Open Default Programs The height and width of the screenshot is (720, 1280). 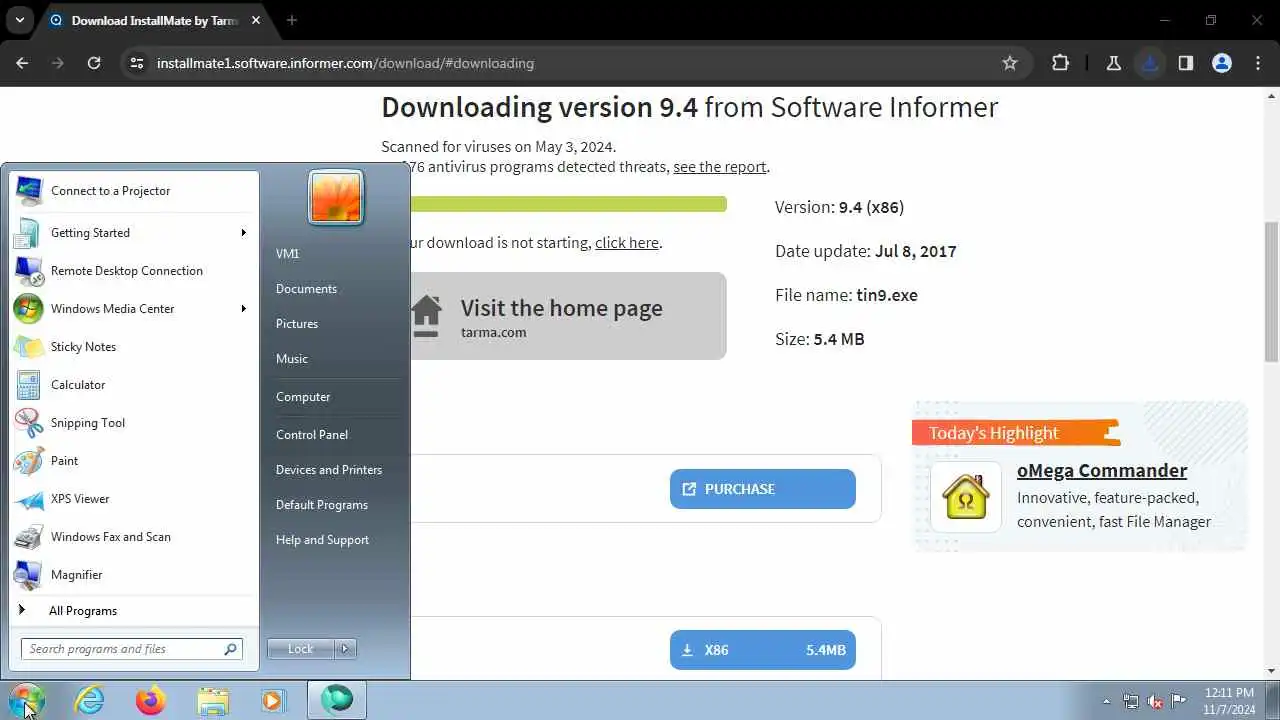click(322, 504)
